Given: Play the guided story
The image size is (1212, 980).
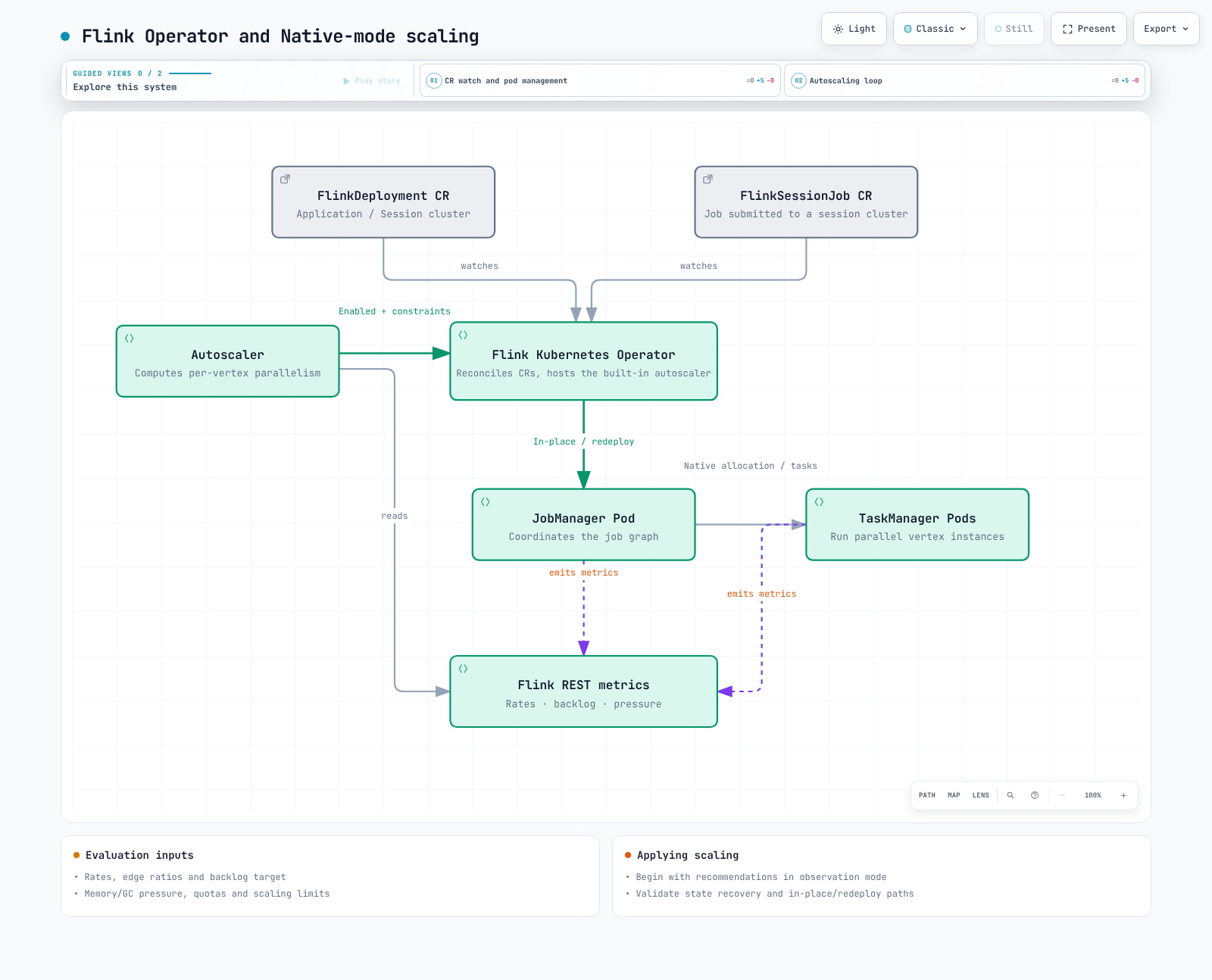Looking at the screenshot, I should [372, 81].
